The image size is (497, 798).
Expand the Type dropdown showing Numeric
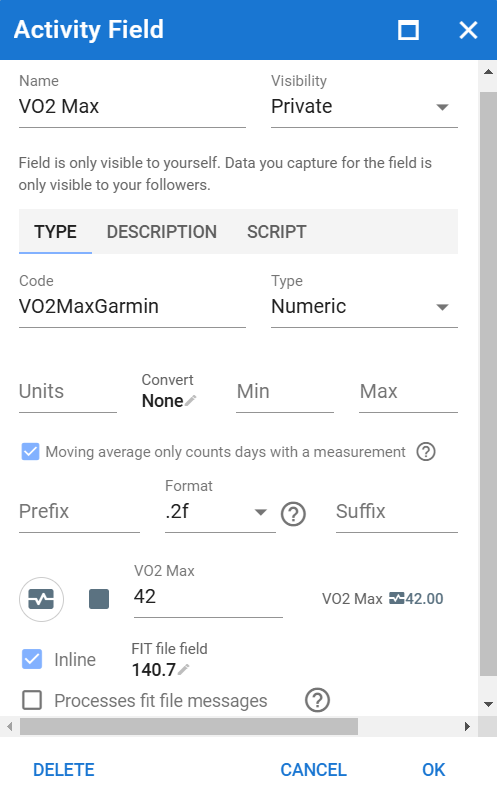point(364,306)
